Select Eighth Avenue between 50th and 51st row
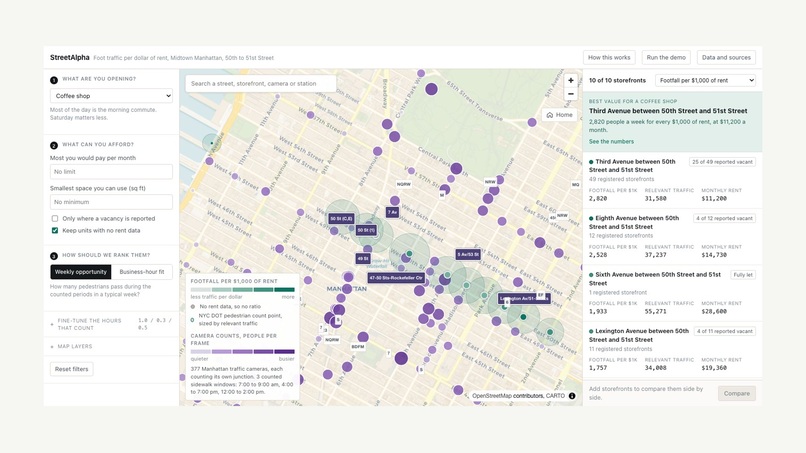 (672, 237)
